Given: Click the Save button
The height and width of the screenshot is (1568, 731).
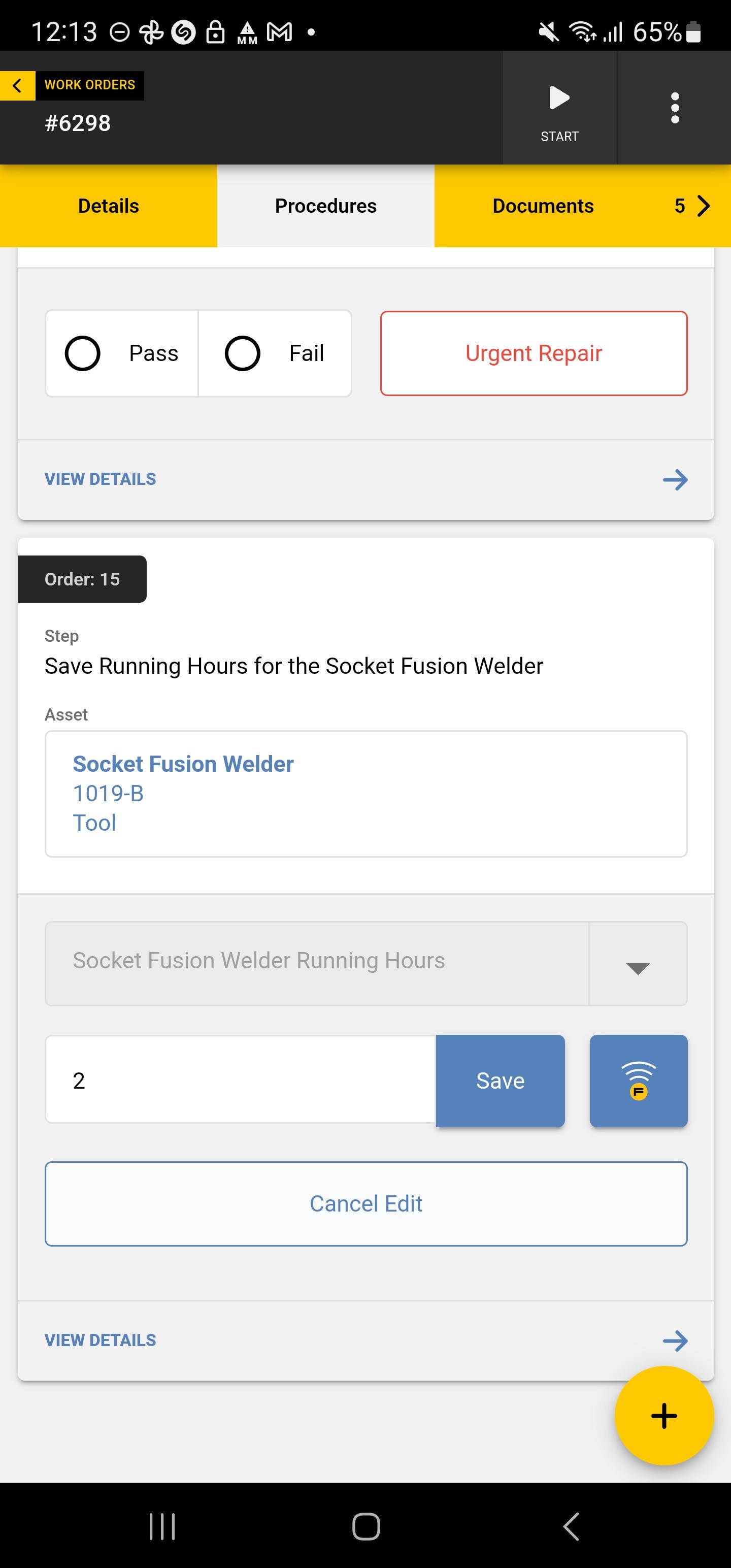Looking at the screenshot, I should coord(501,1081).
